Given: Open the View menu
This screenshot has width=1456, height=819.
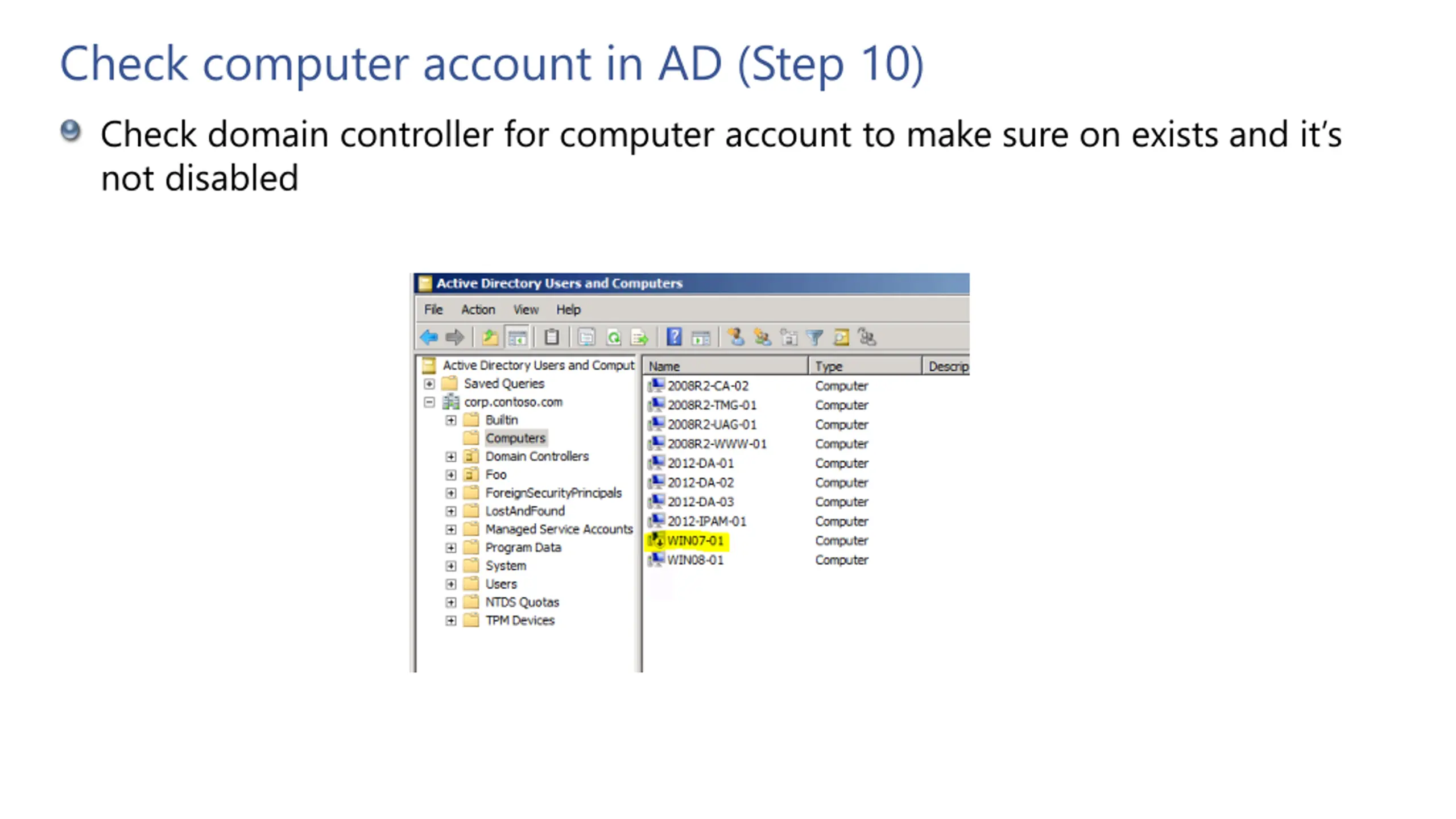Looking at the screenshot, I should (x=526, y=309).
